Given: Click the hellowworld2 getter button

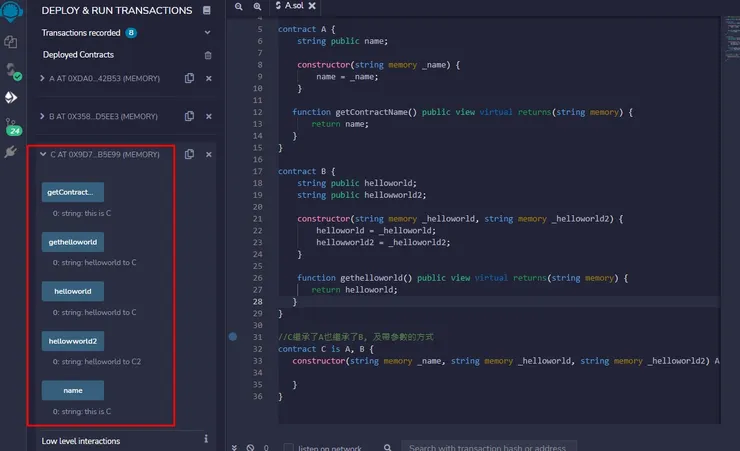Looking at the screenshot, I should (72, 341).
